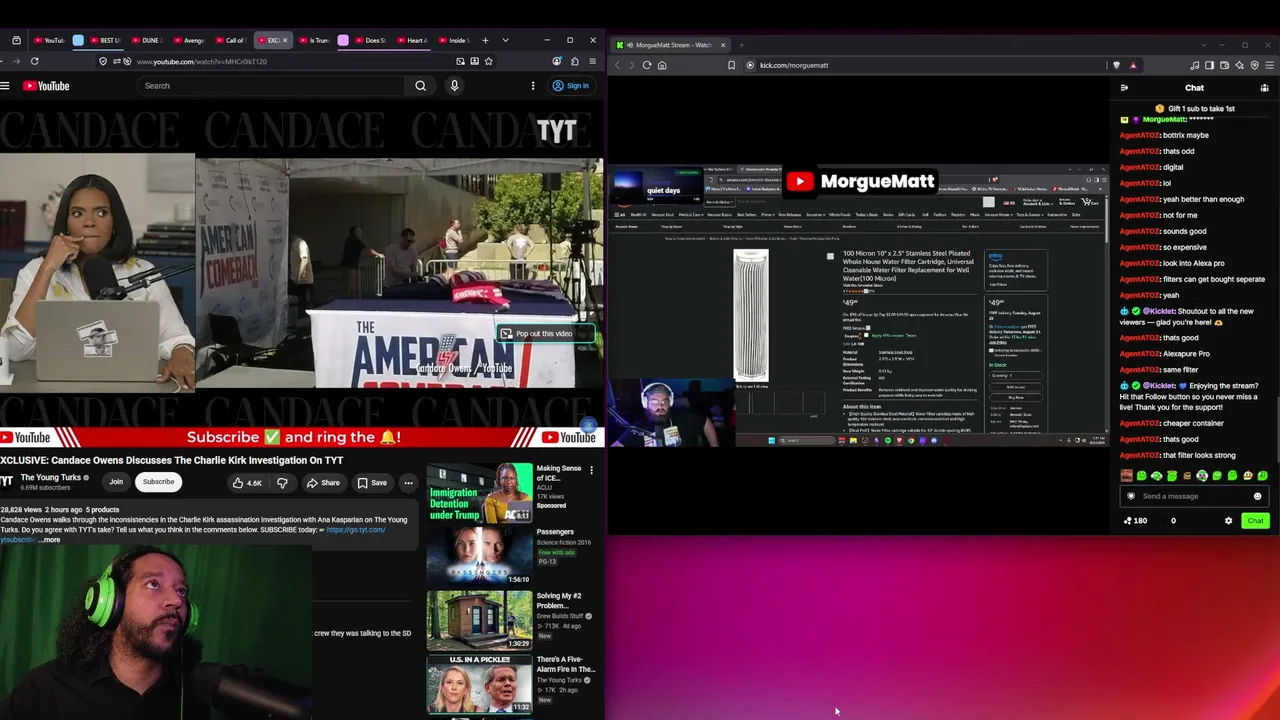This screenshot has width=1280, height=720.
Task: Open the Brave Wallet icon
Action: click(1224, 65)
